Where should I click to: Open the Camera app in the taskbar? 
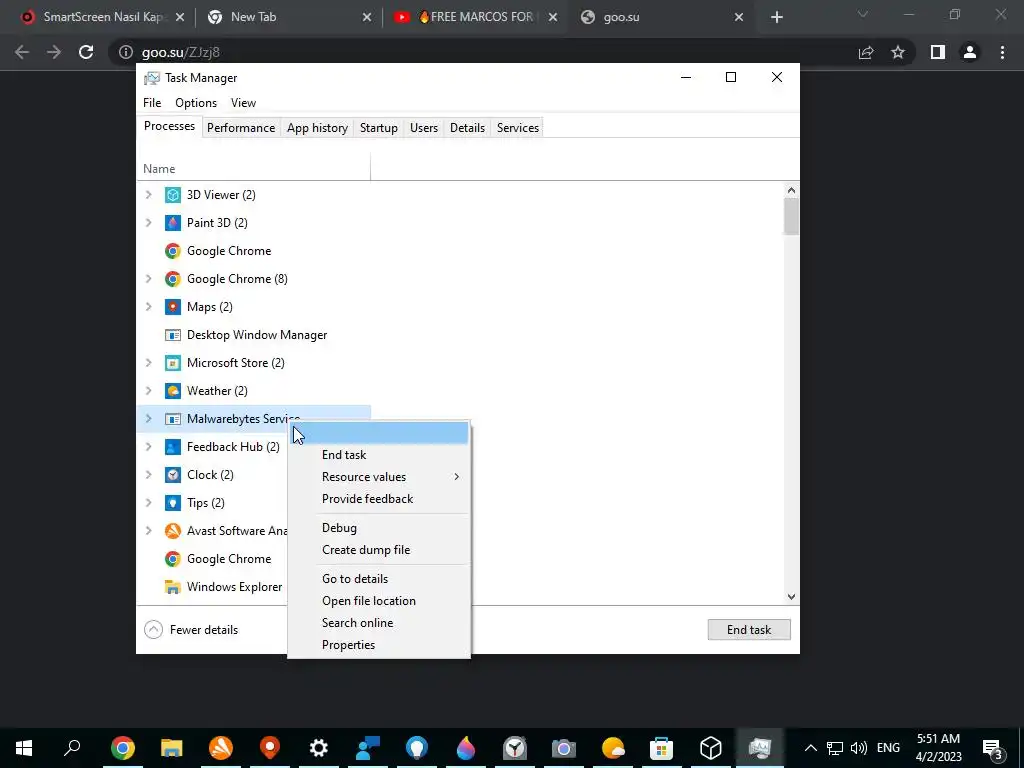564,748
